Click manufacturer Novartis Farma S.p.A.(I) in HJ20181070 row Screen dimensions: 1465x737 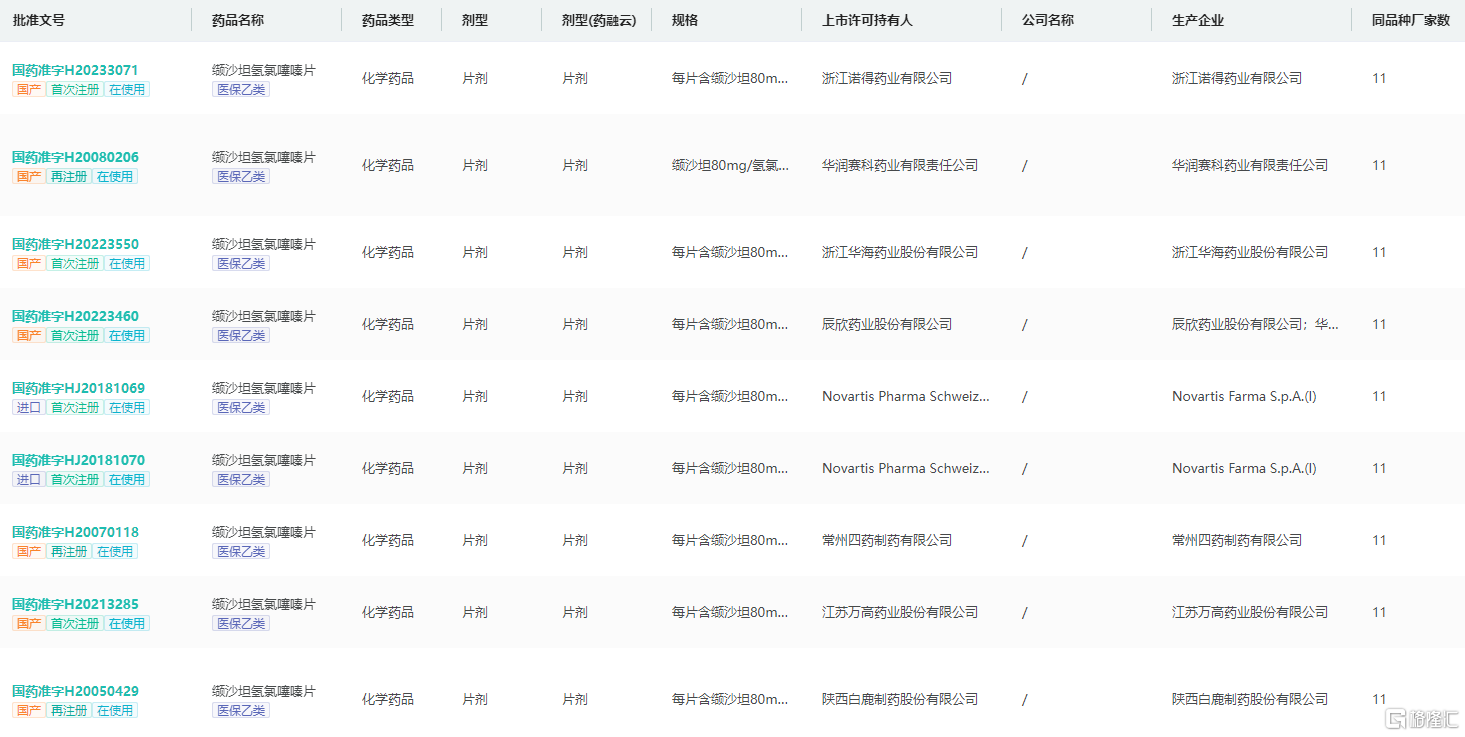[x=1244, y=468]
